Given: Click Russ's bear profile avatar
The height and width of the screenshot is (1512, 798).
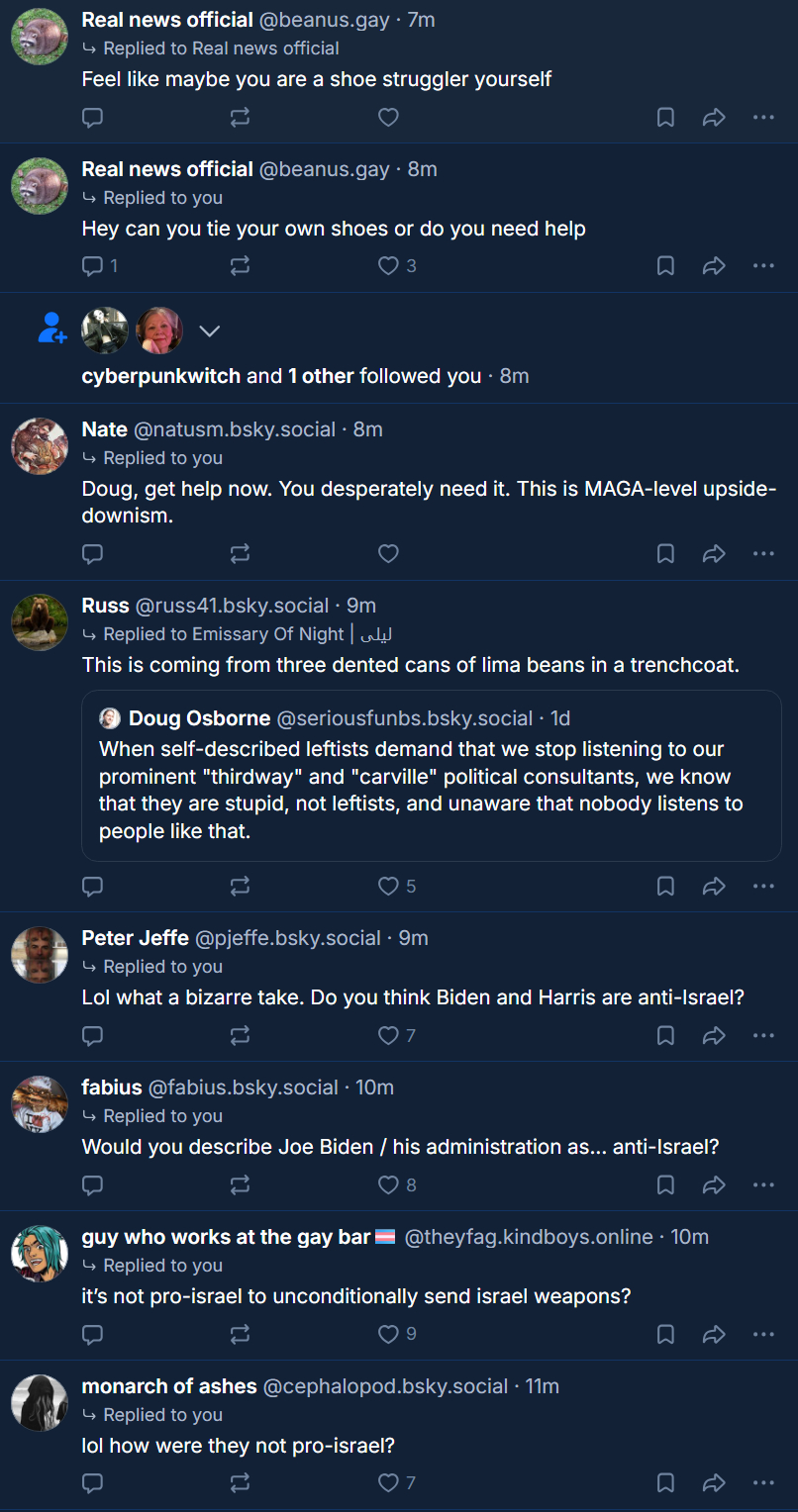Looking at the screenshot, I should click(40, 622).
